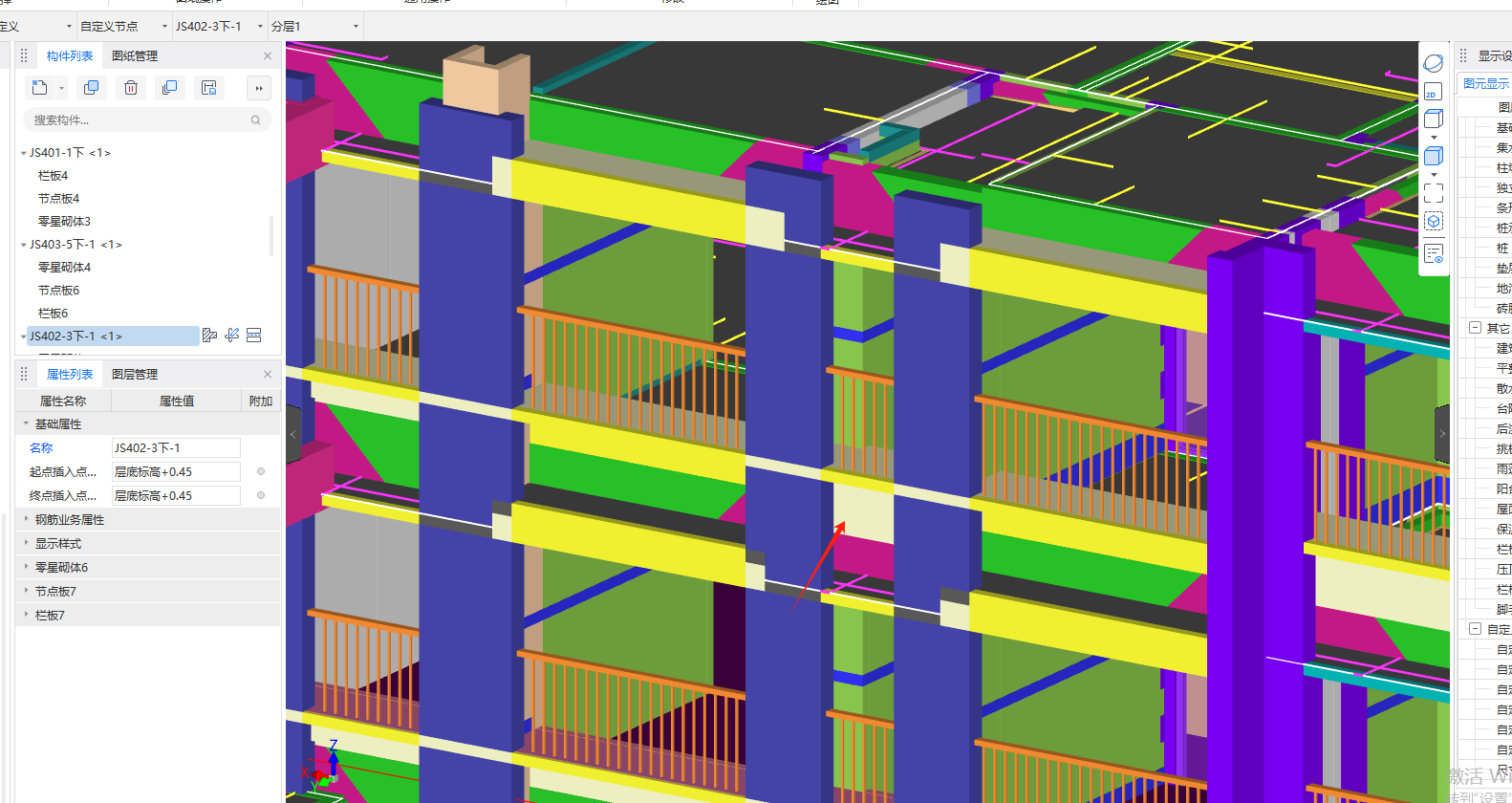Expand the 零星砌体6 property group
1512x803 pixels.
pos(26,567)
